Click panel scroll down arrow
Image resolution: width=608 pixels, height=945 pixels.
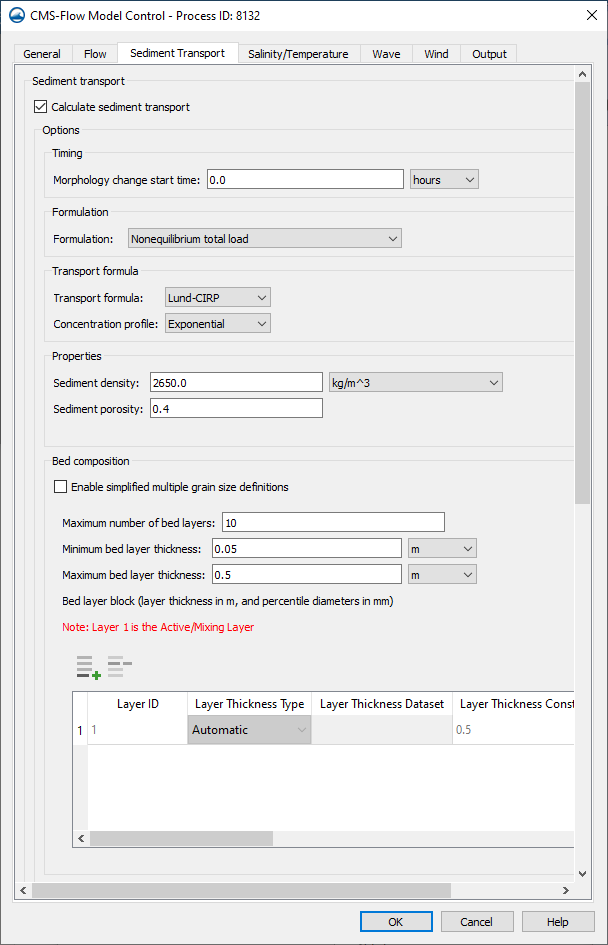[582, 873]
